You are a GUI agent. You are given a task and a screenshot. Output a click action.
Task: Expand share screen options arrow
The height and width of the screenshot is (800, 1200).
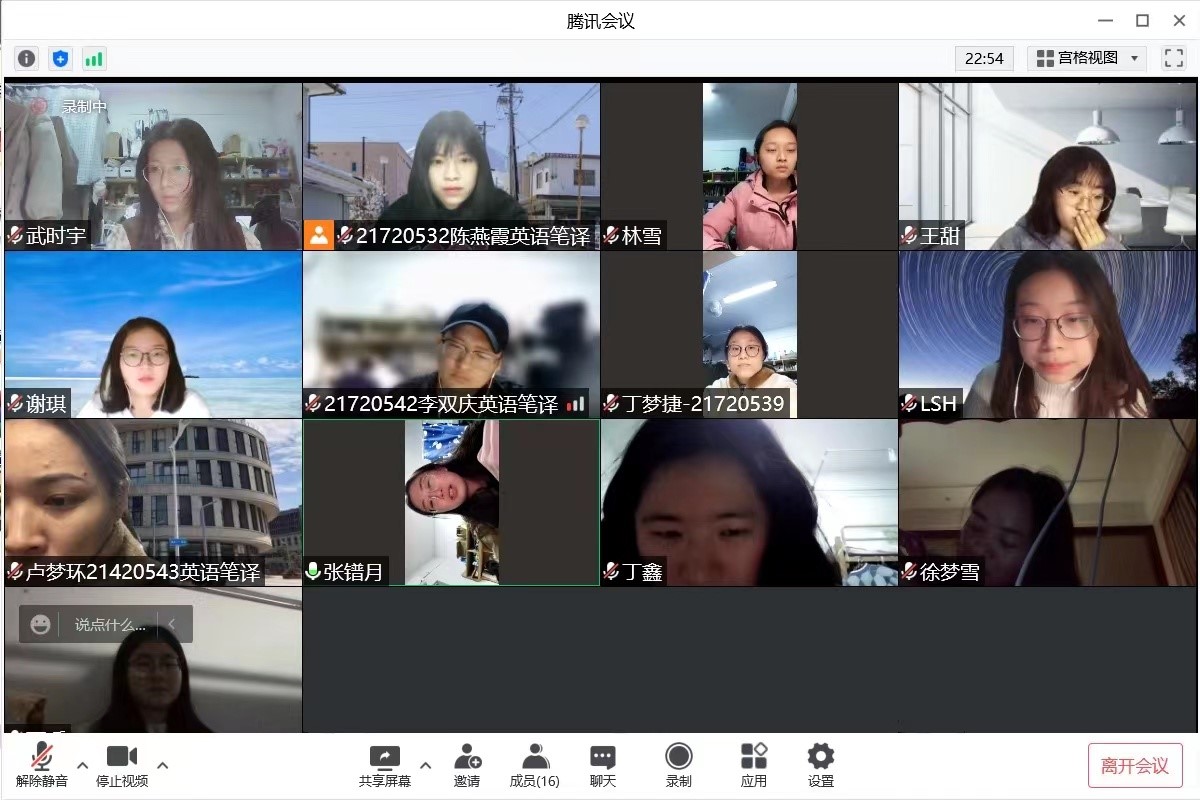coord(425,766)
